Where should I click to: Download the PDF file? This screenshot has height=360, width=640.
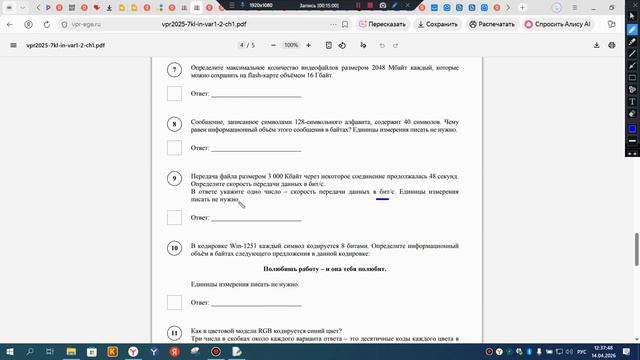point(597,45)
